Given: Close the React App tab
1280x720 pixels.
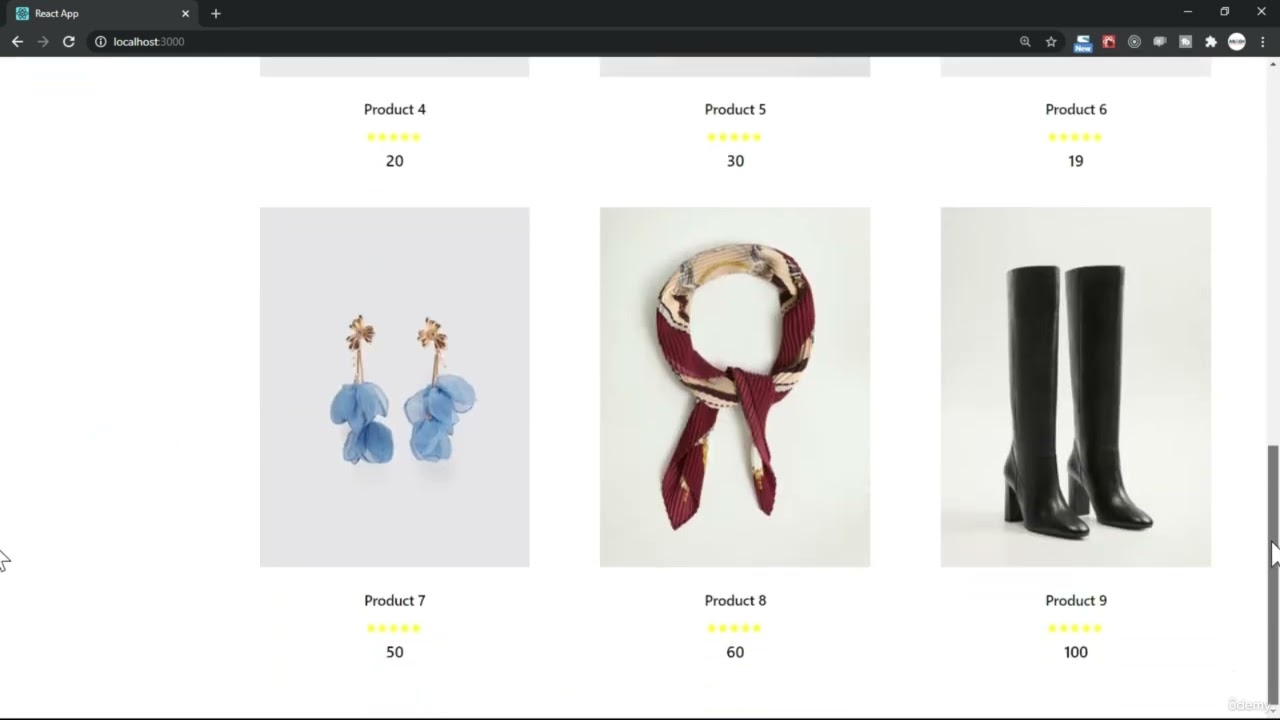Looking at the screenshot, I should pos(185,13).
